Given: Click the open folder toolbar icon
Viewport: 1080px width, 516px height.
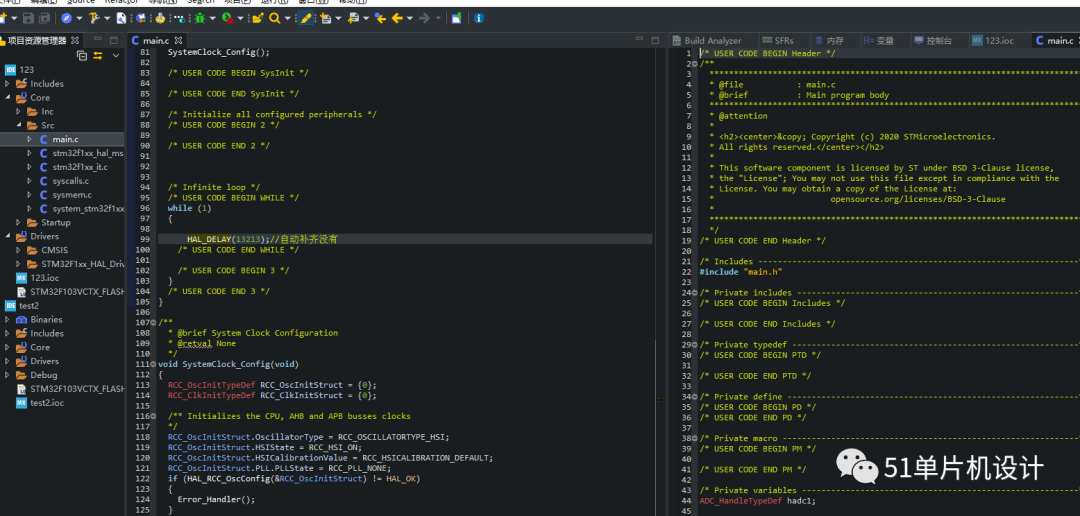Looking at the screenshot, I should point(258,19).
